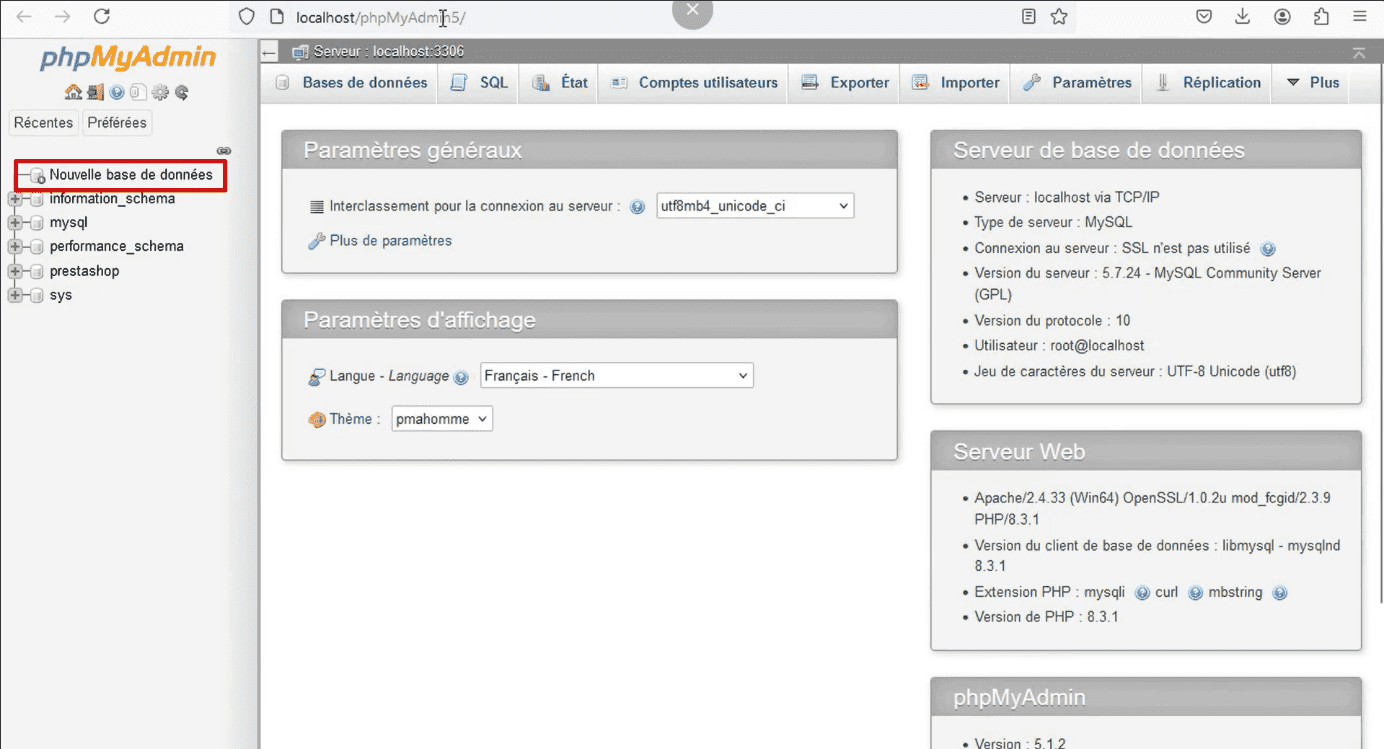Viewport: 1384px width, 749px height.
Task: Open the phpMyAdmin documentation help icon
Action: (x=117, y=93)
